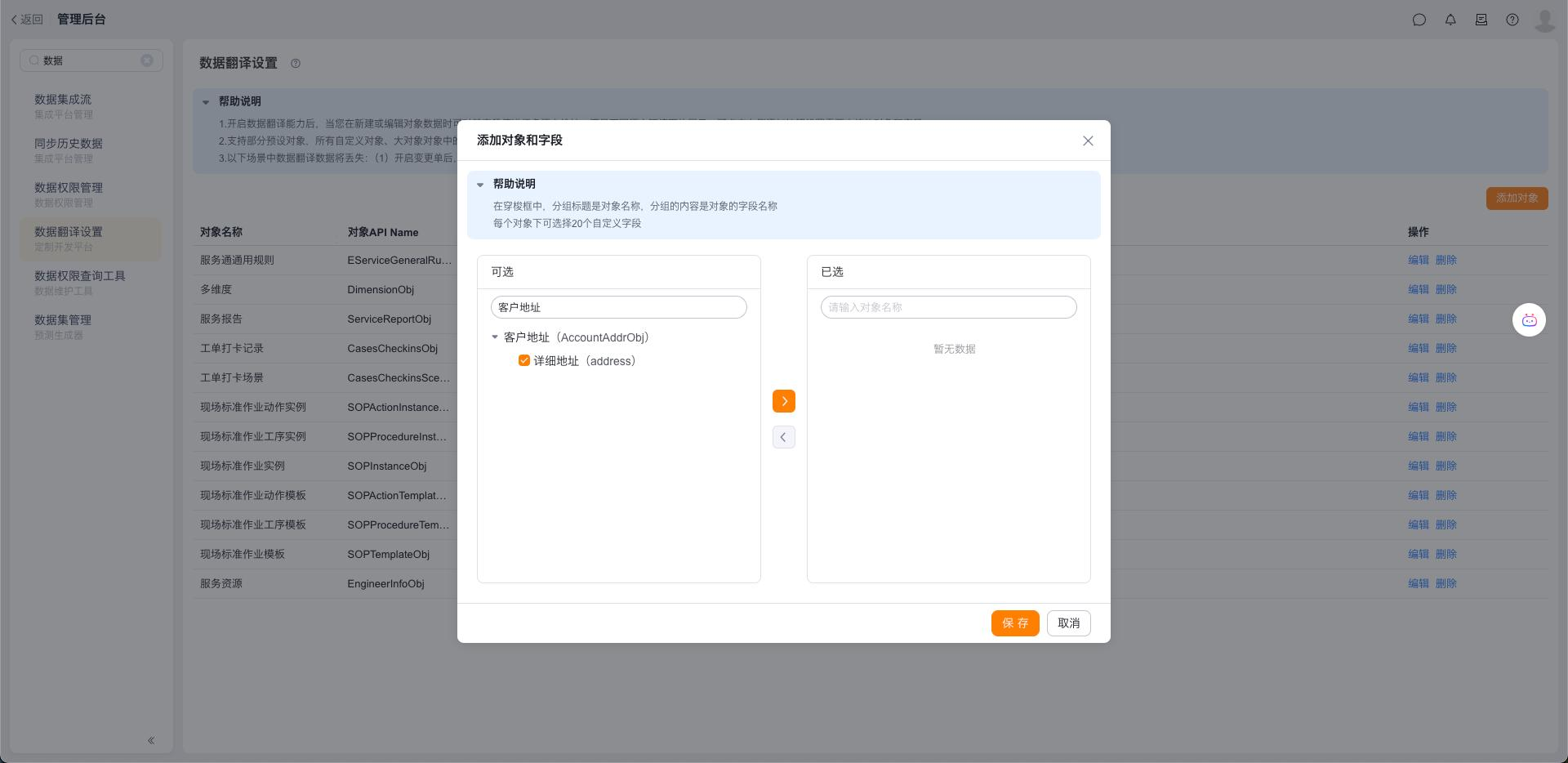
Task: Collapse the left sidebar with double-chevron
Action: click(151, 740)
